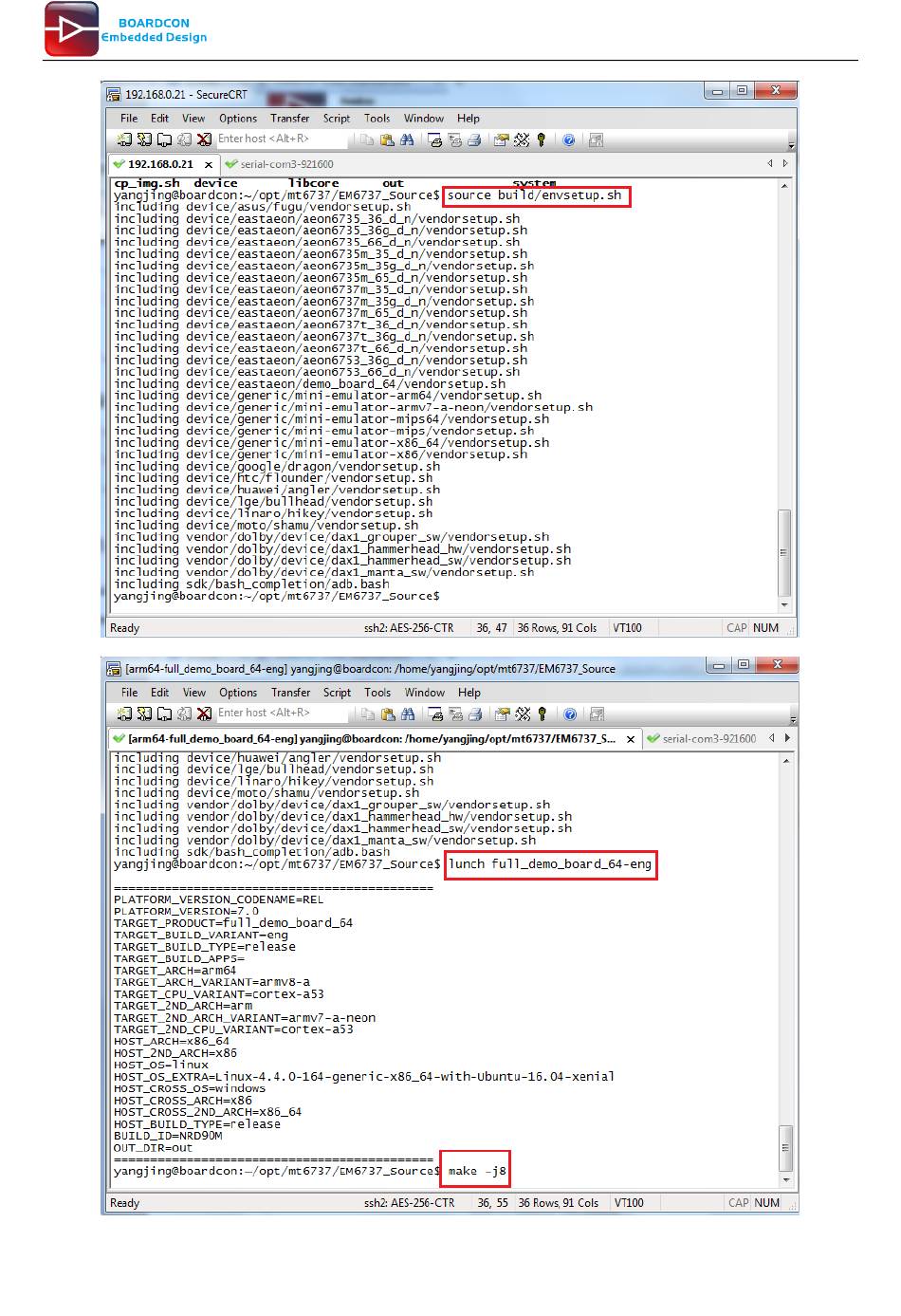Viewport: 901px width, 1316px height.
Task: Click Disconnect icon in 192.168.0.21 window toolbar
Action: click(204, 139)
